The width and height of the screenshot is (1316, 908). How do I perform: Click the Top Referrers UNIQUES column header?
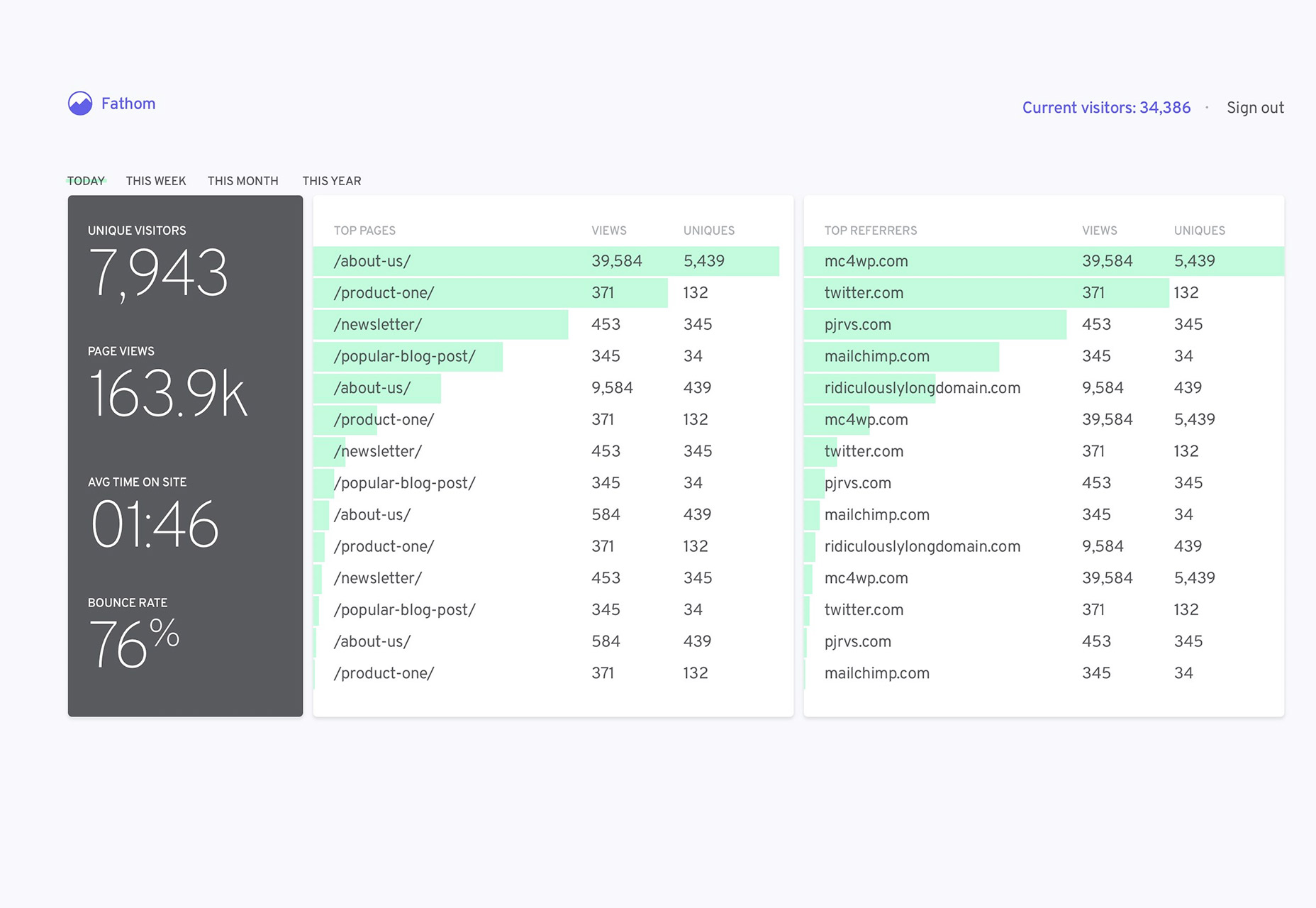[x=1200, y=231]
